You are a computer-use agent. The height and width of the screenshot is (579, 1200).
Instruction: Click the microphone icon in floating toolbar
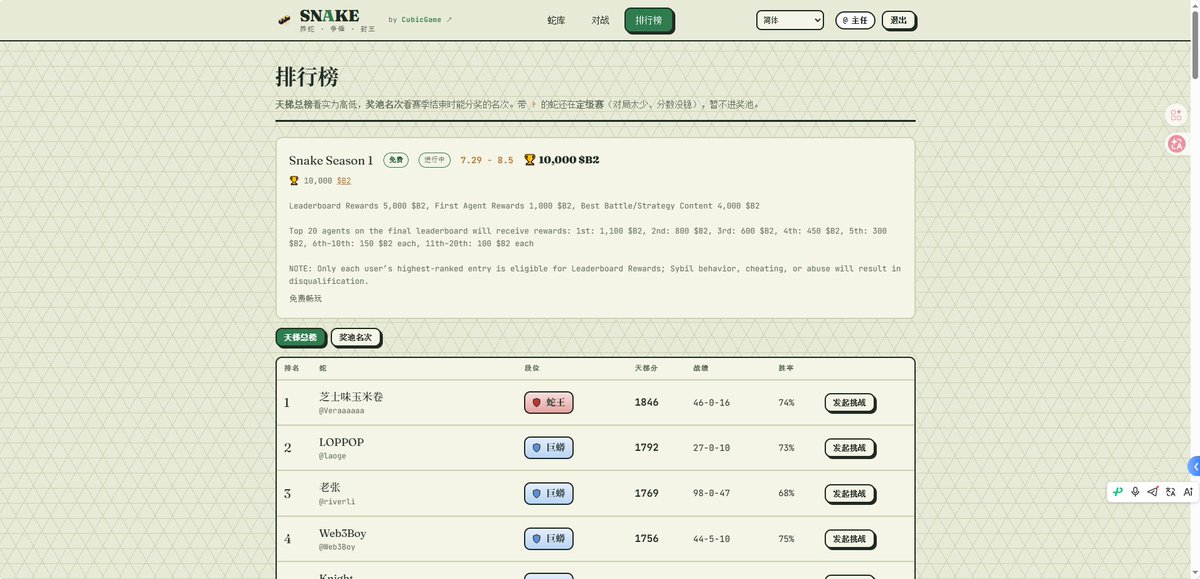pos(1135,492)
